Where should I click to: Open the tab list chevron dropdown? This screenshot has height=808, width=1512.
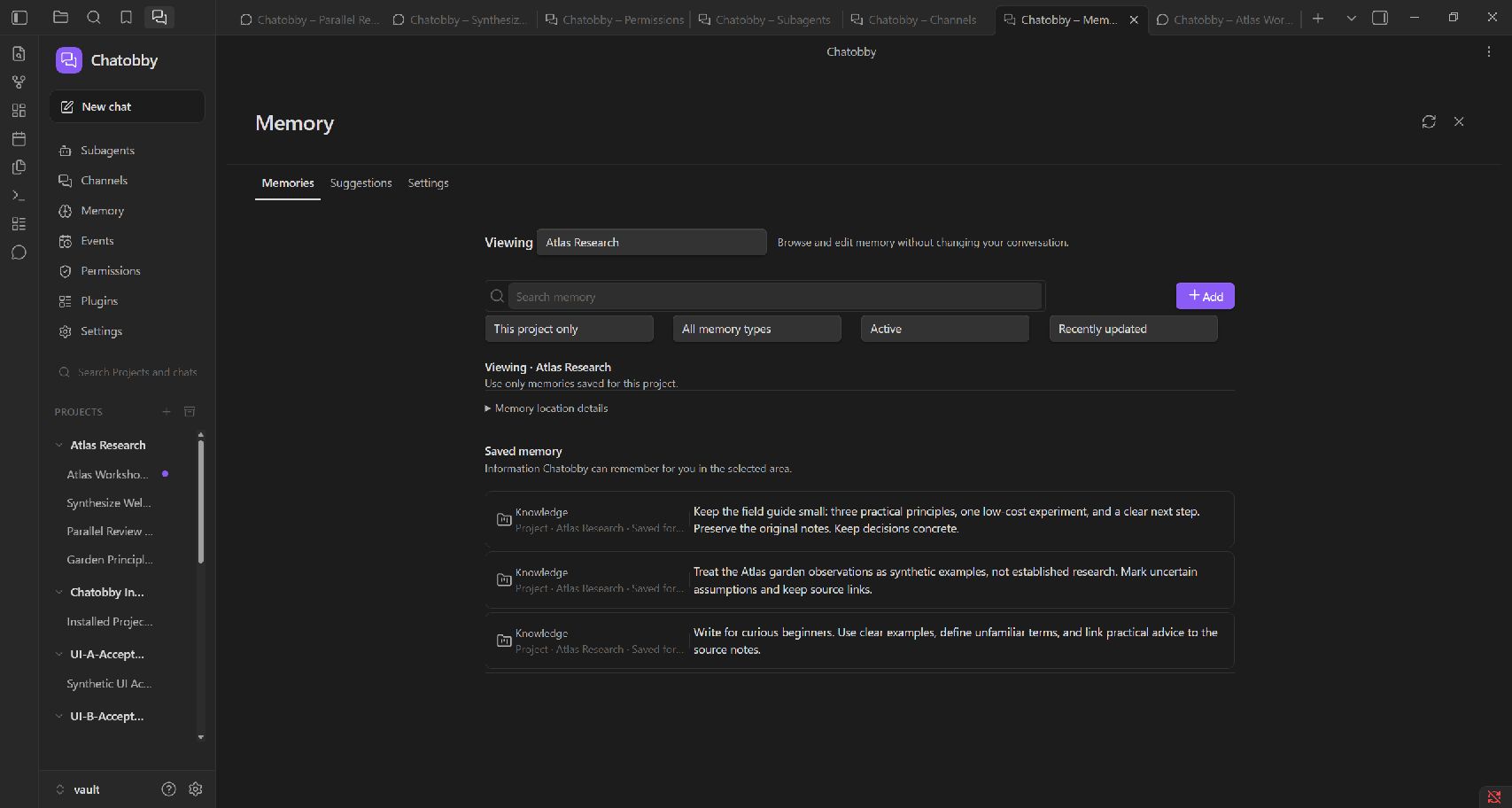pyautogui.click(x=1351, y=19)
